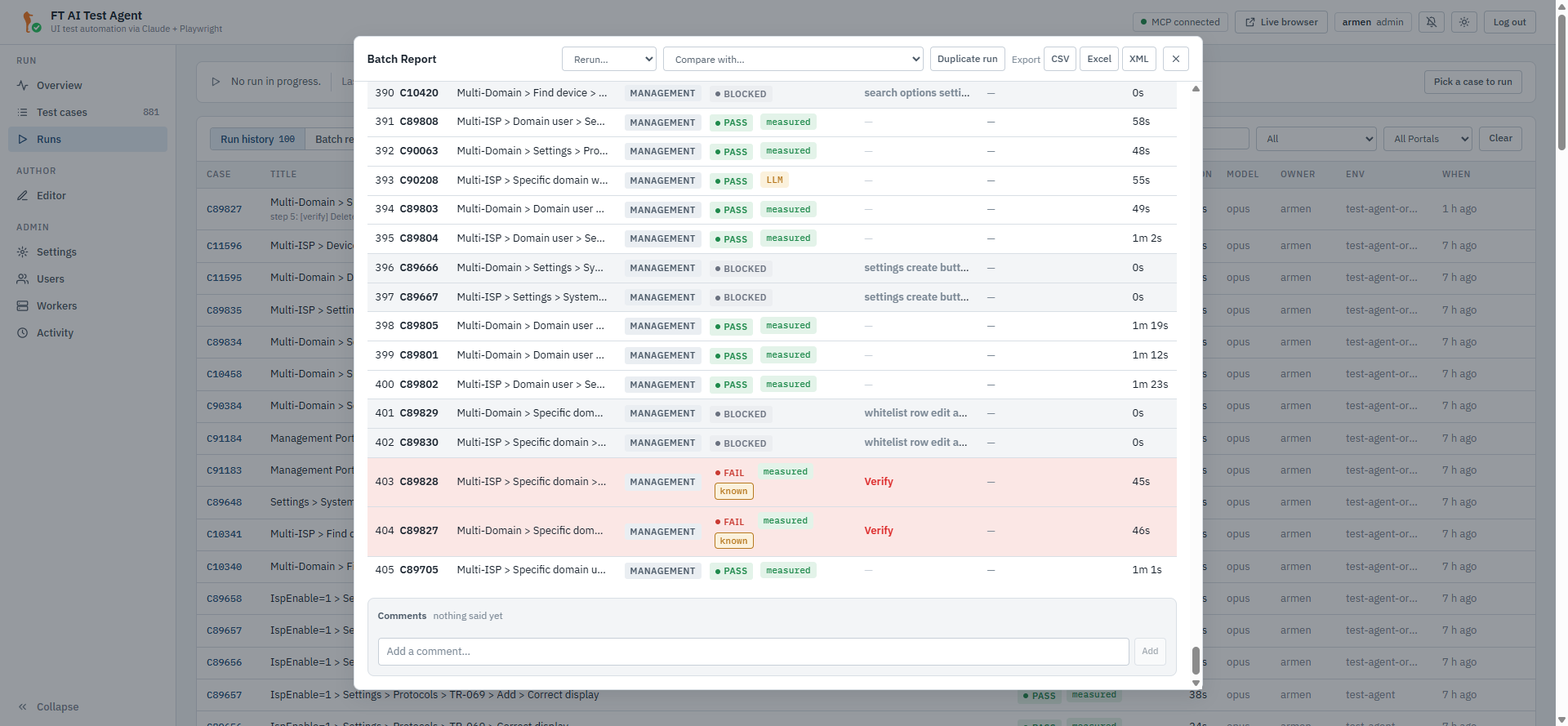Clear the run history filters
The image size is (1568, 726).
coord(1500,139)
